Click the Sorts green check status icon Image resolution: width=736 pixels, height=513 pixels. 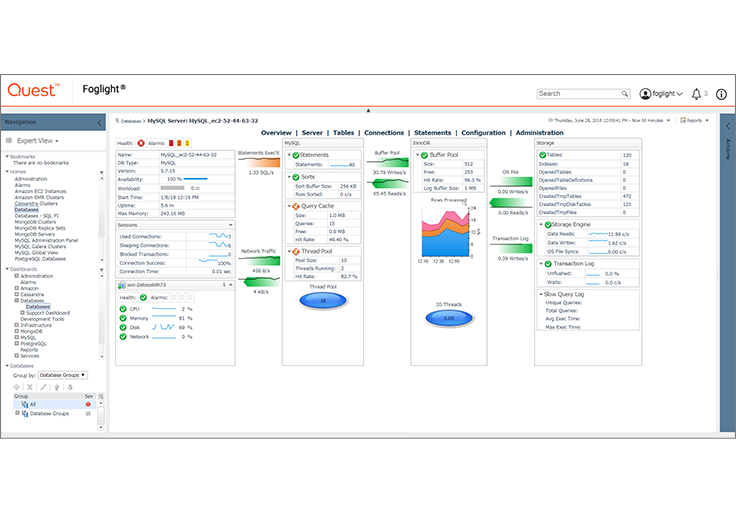(296, 177)
